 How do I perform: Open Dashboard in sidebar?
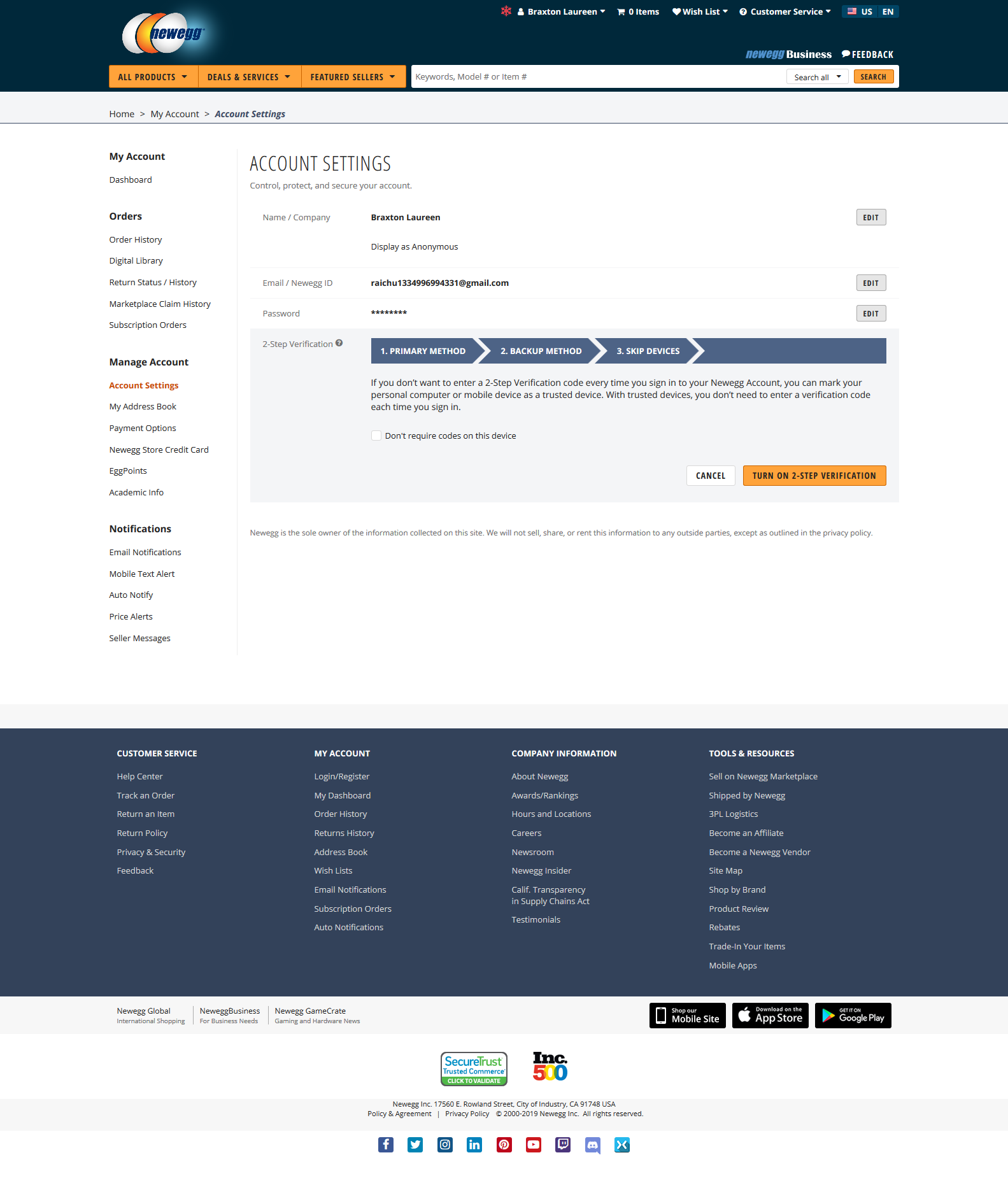pos(131,180)
